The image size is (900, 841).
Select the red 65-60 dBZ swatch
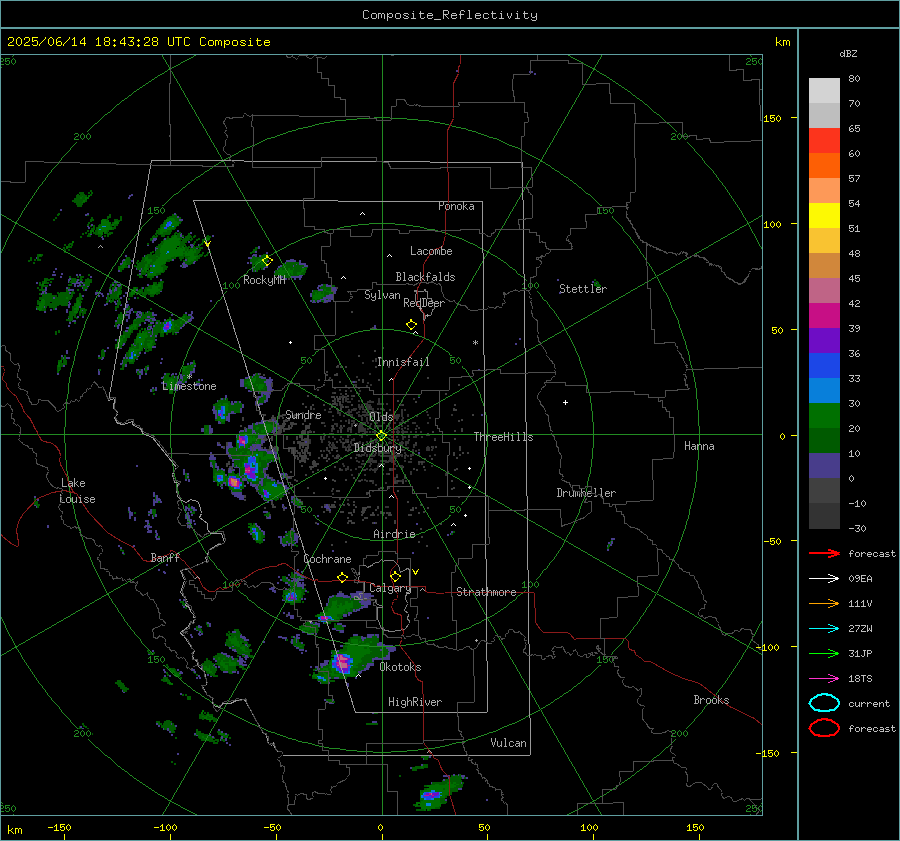(824, 141)
